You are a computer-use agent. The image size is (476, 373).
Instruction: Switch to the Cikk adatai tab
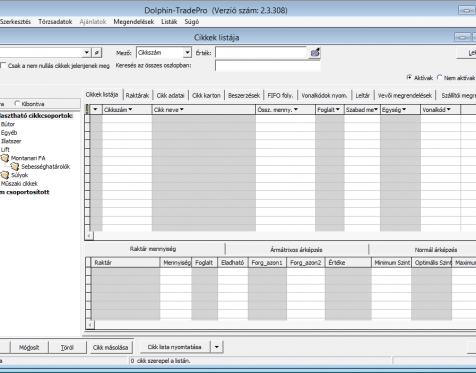pos(170,95)
